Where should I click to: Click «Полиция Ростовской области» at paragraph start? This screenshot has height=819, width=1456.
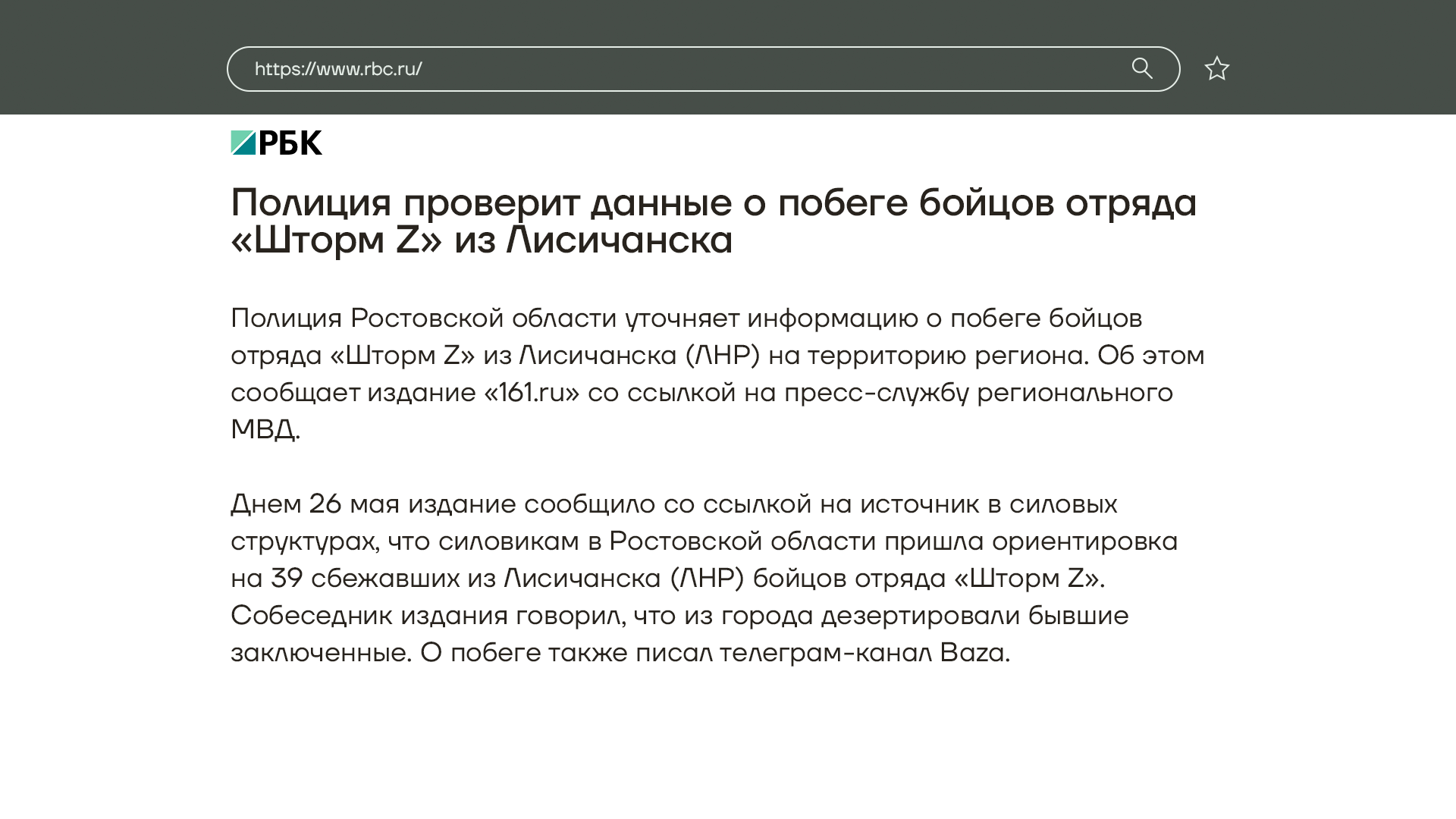pyautogui.click(x=423, y=318)
